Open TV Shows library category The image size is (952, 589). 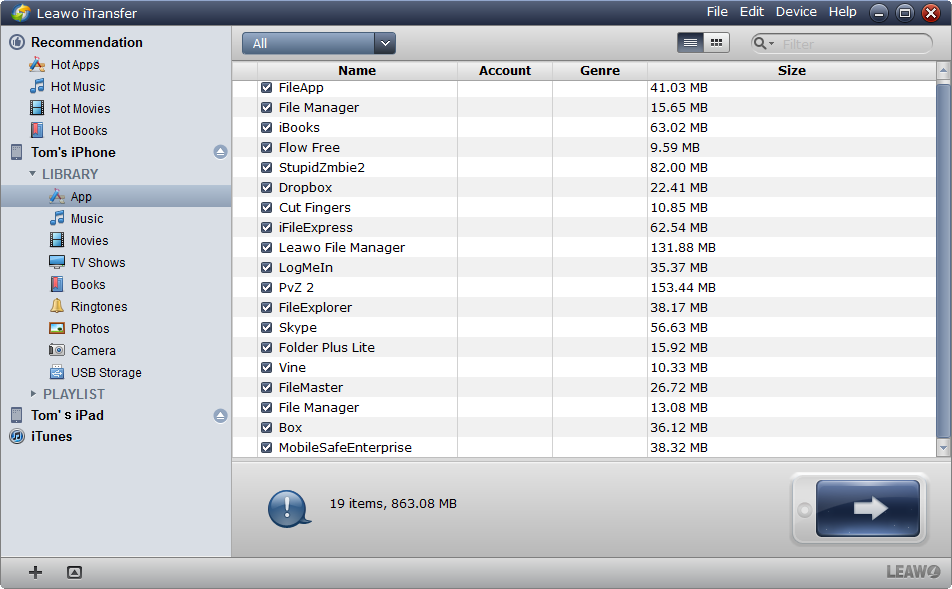coord(87,262)
